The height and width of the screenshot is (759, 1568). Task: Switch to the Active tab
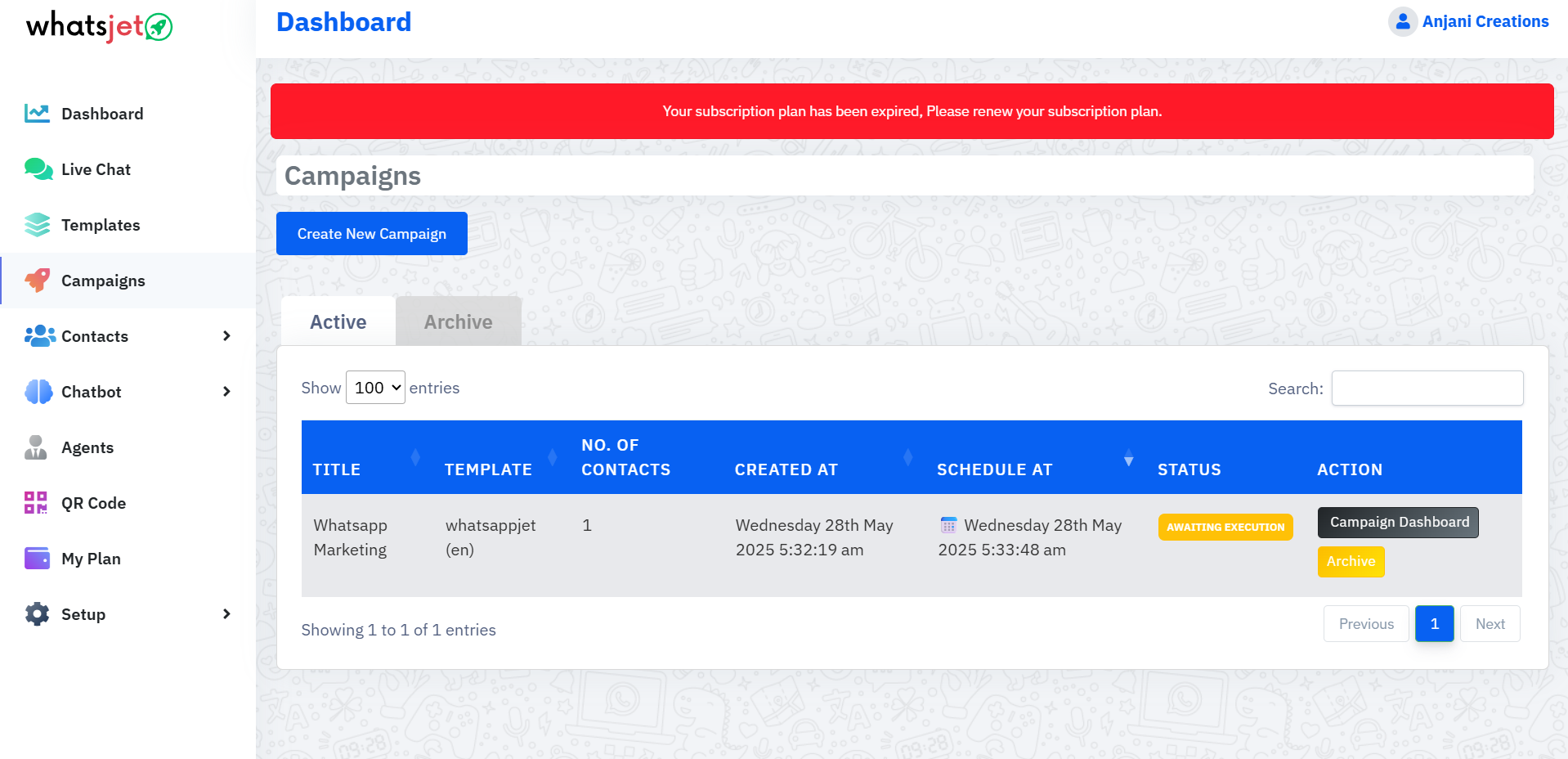point(338,321)
